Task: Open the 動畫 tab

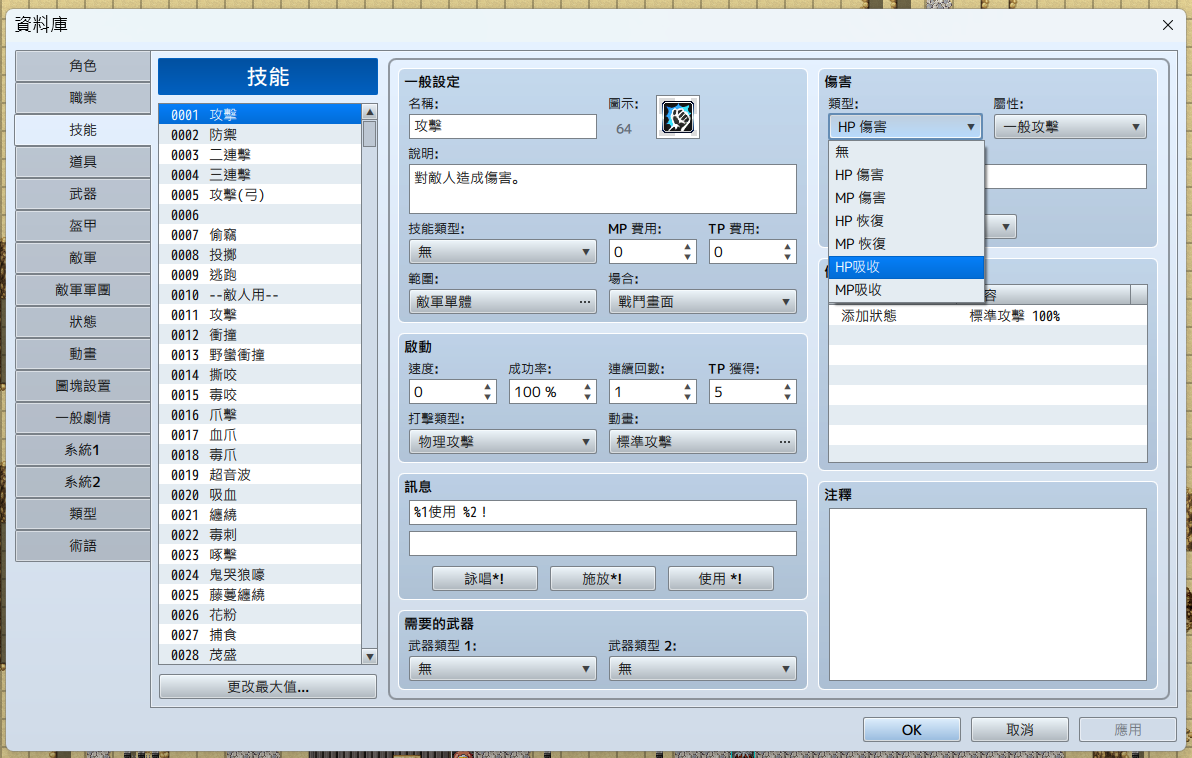Action: click(83, 354)
